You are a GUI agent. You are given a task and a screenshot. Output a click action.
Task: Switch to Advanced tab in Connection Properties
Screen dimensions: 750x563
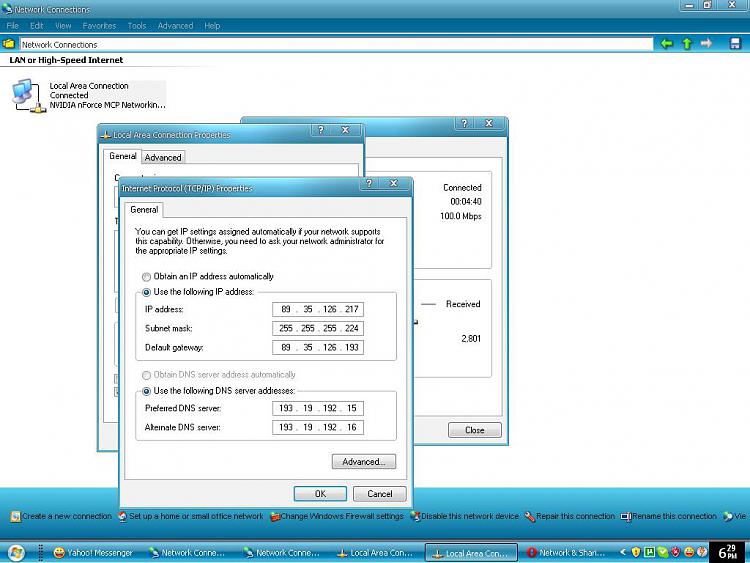163,157
